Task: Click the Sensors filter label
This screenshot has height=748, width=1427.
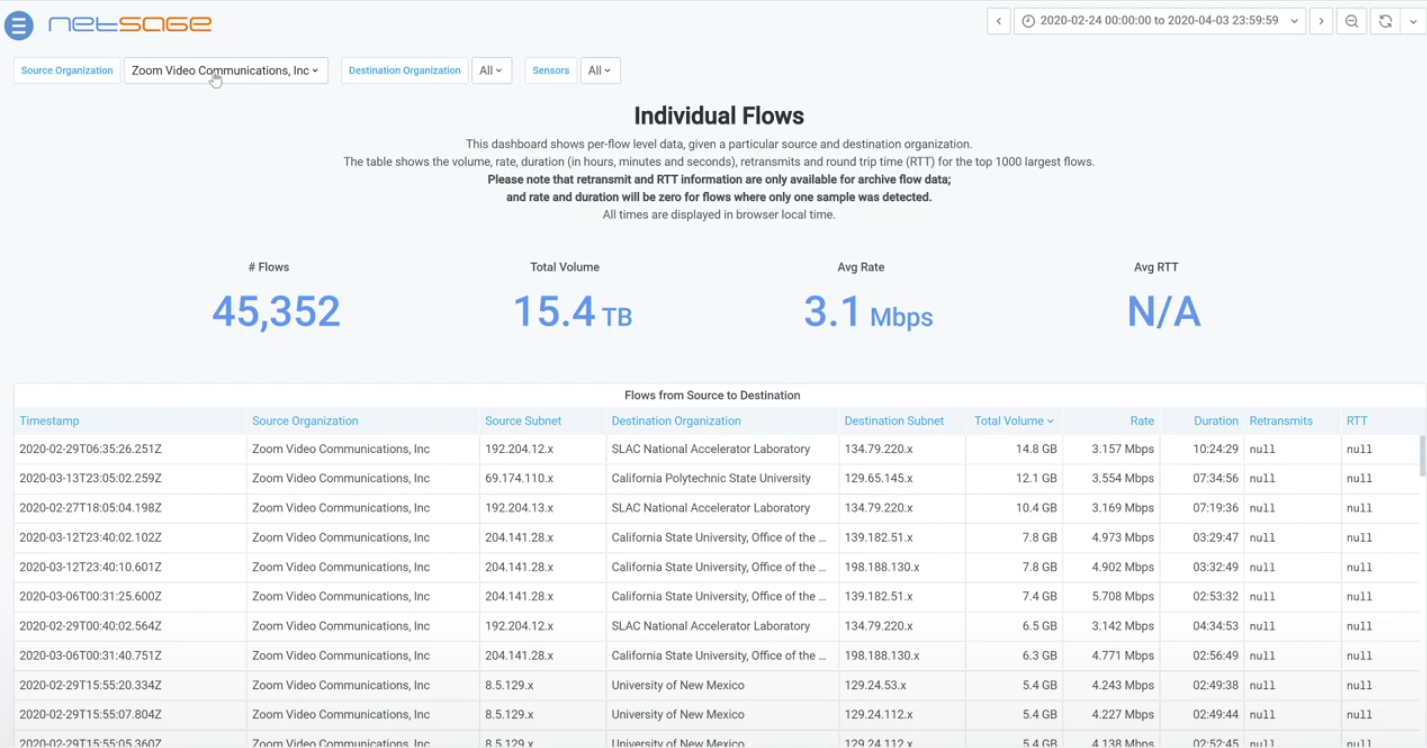Action: coord(551,70)
